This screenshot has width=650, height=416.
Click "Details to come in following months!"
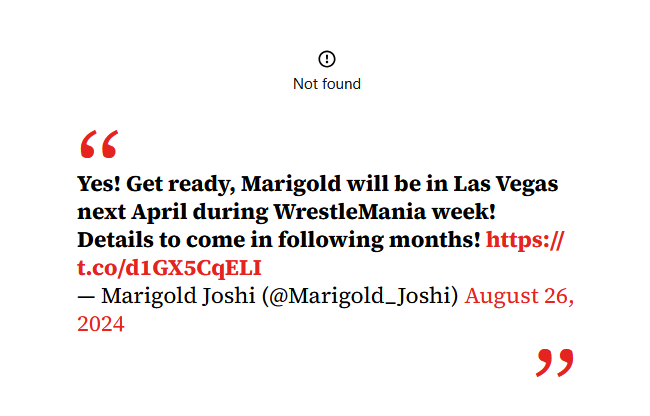[279, 240]
